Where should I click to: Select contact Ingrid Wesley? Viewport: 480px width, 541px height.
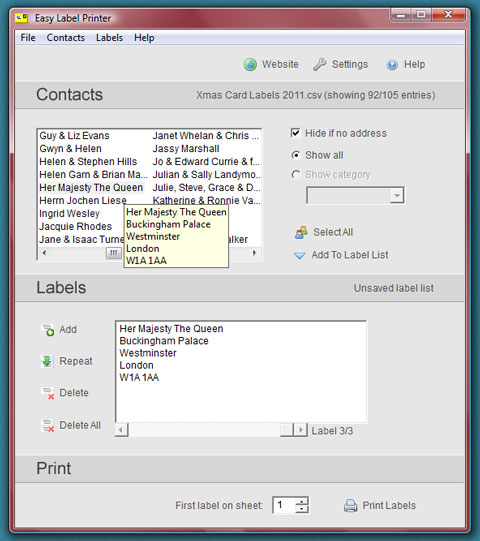tap(69, 214)
